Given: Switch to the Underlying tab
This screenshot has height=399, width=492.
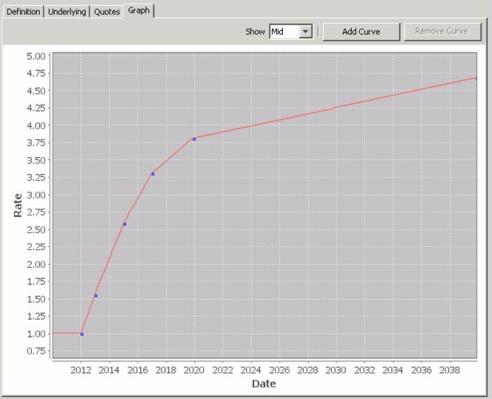Looking at the screenshot, I should point(67,12).
